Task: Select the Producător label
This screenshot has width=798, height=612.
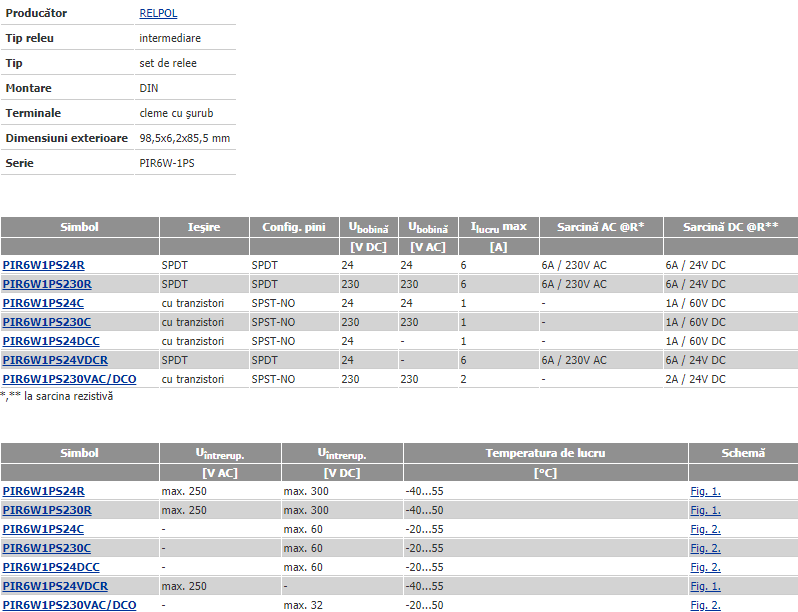Action: point(36,13)
